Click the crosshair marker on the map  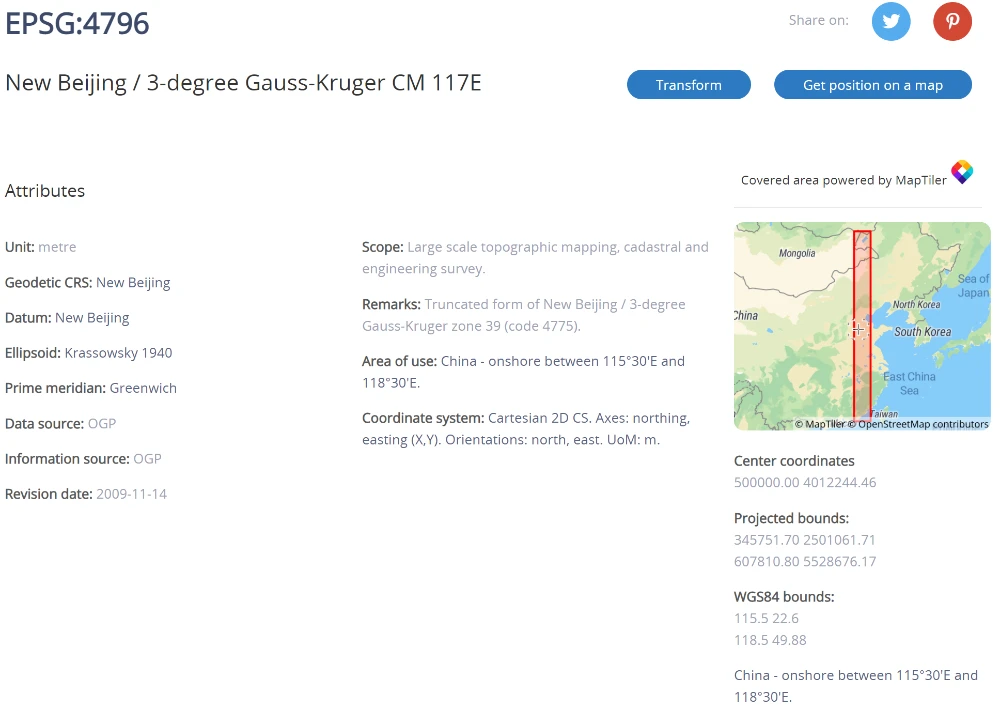click(857, 329)
